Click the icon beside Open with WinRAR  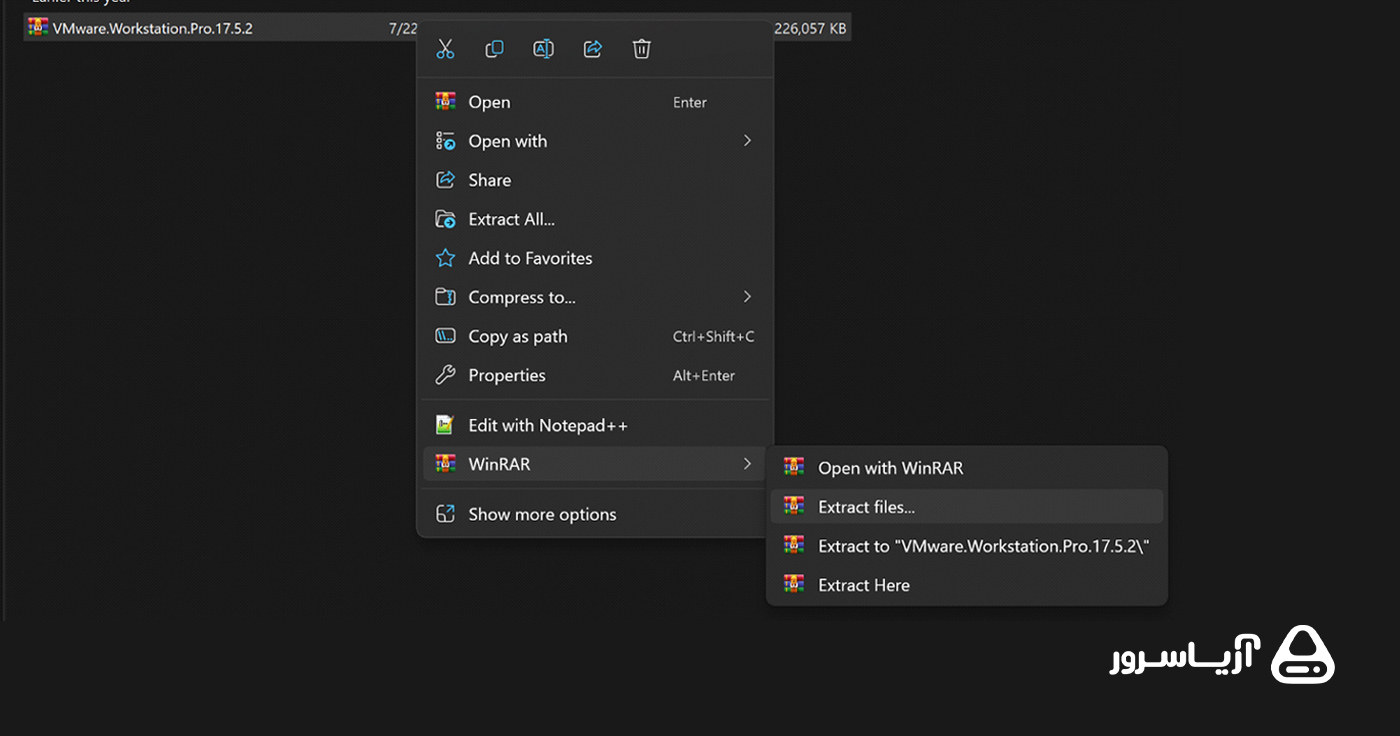[794, 467]
